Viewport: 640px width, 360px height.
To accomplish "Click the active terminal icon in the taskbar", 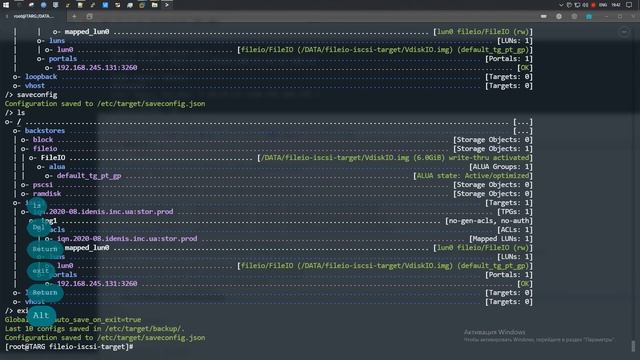I will pyautogui.click(x=167, y=5).
